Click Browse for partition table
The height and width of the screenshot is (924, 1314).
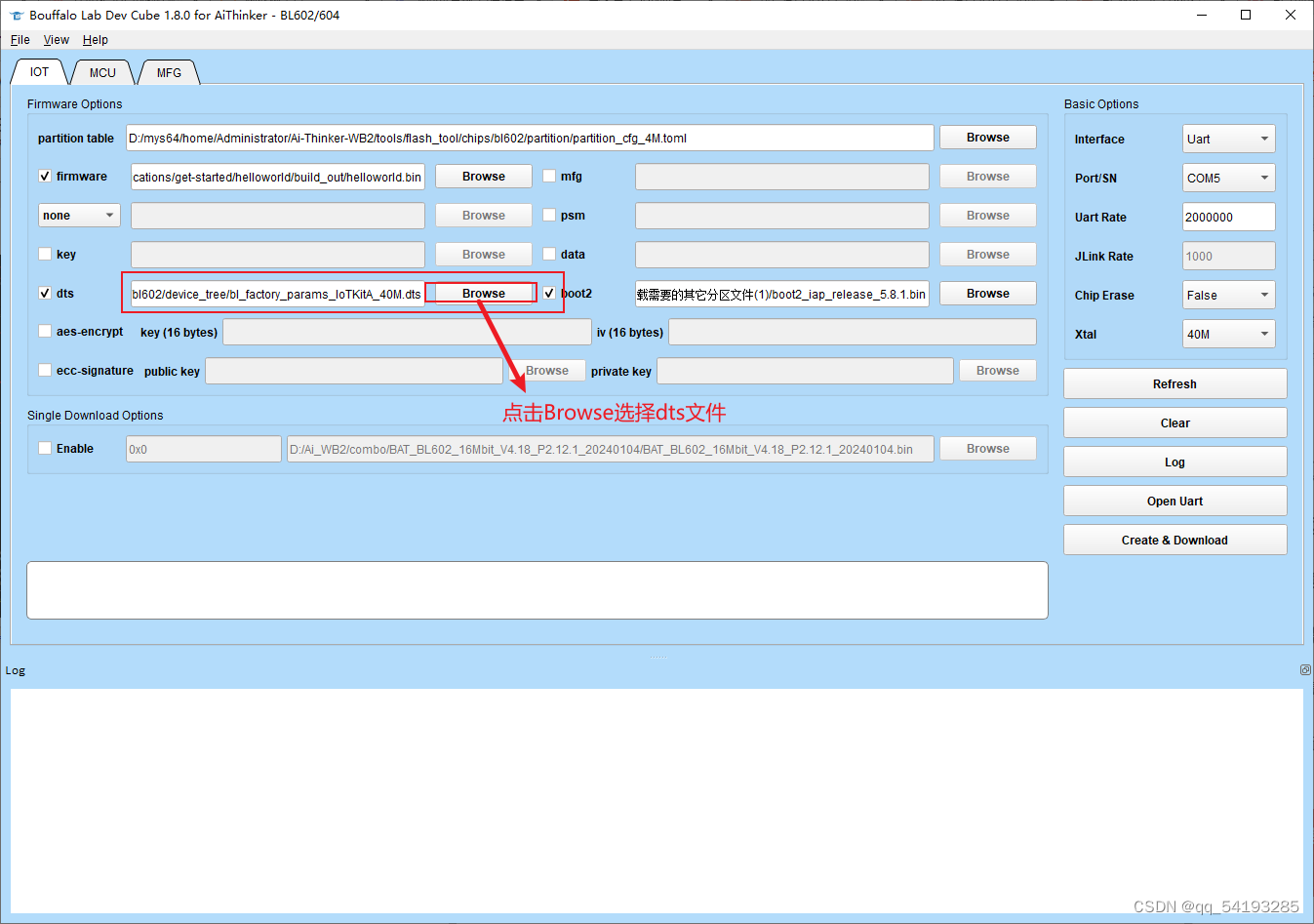point(988,138)
